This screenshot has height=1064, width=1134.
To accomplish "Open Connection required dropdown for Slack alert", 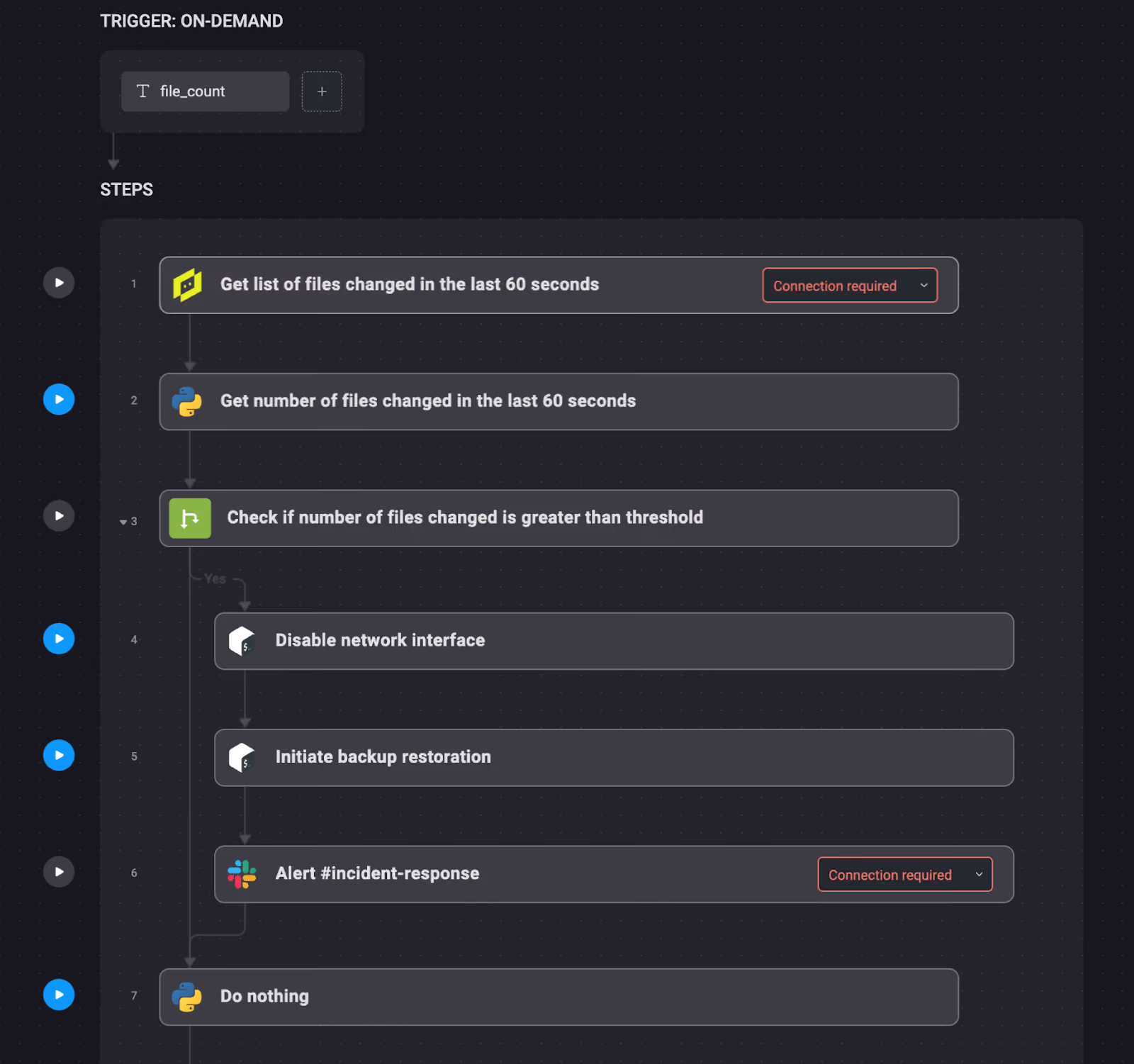I will tap(905, 874).
